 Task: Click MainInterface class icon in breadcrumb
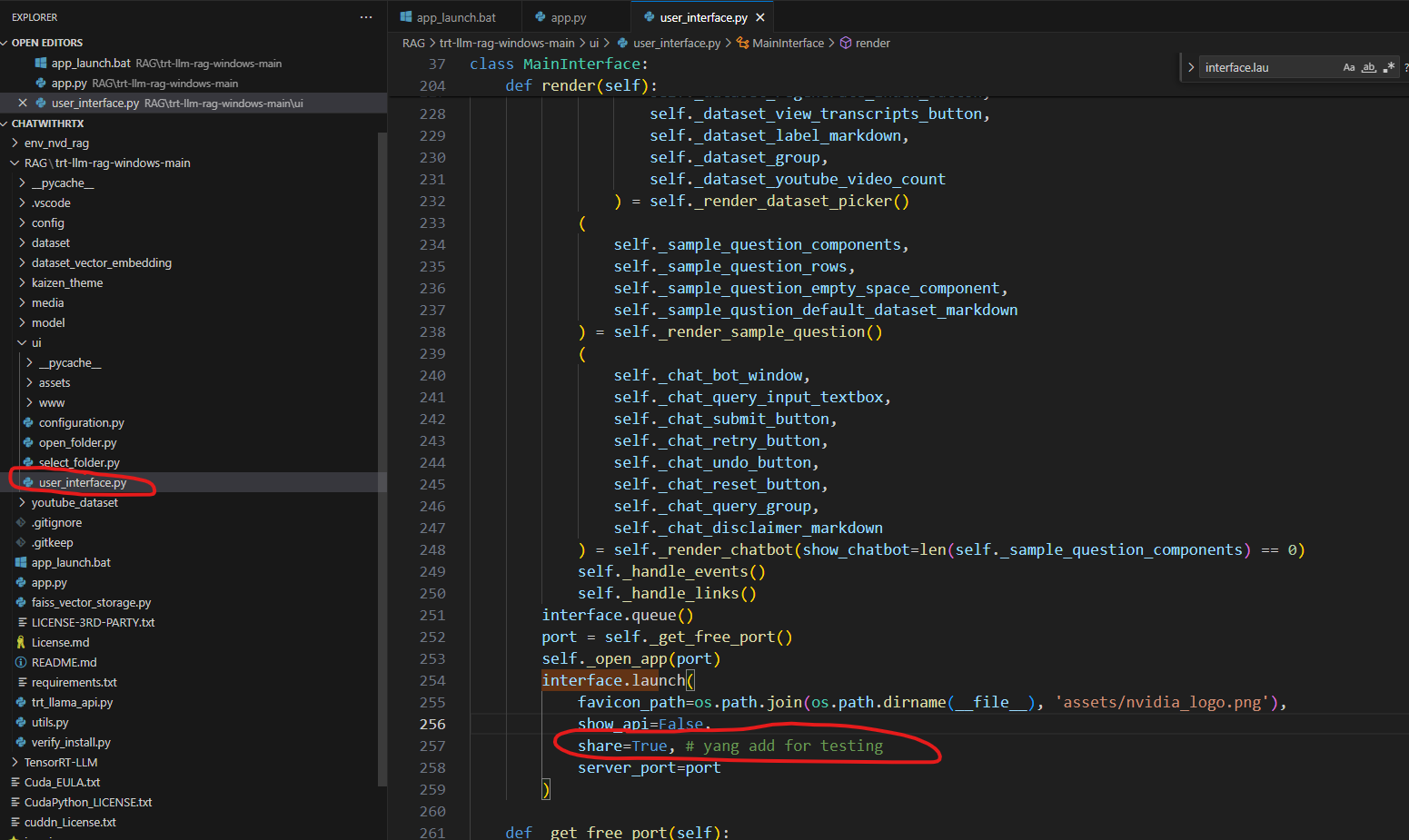pyautogui.click(x=742, y=43)
